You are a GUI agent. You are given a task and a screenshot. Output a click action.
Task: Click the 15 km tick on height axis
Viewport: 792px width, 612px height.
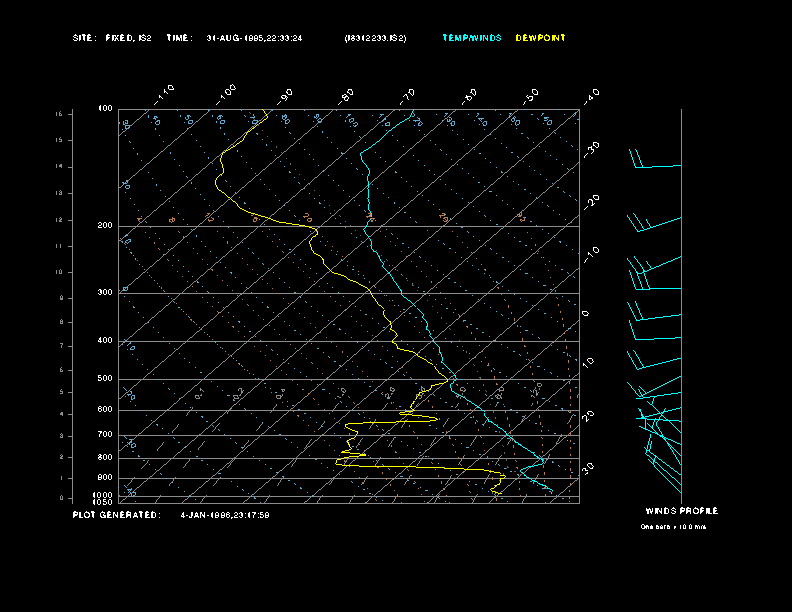(x=59, y=140)
